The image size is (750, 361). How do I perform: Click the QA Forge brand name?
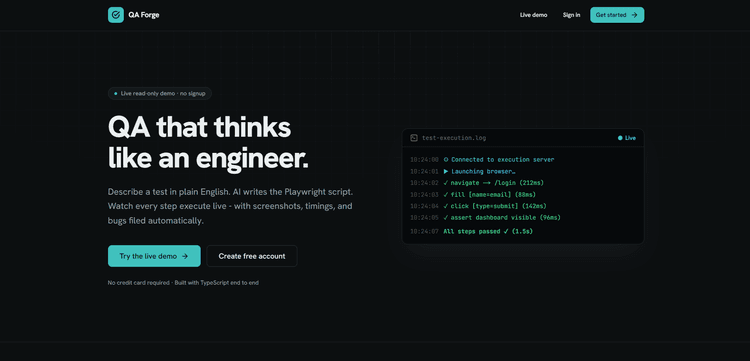[143, 15]
